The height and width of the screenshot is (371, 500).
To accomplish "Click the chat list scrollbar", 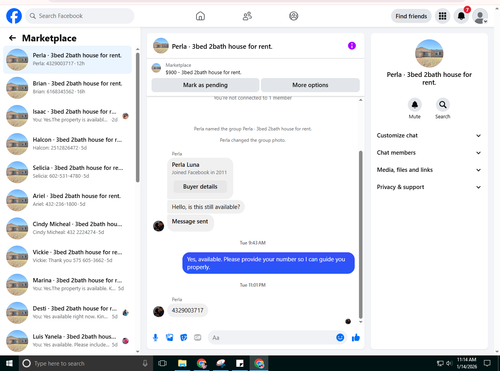I will click(x=137, y=117).
